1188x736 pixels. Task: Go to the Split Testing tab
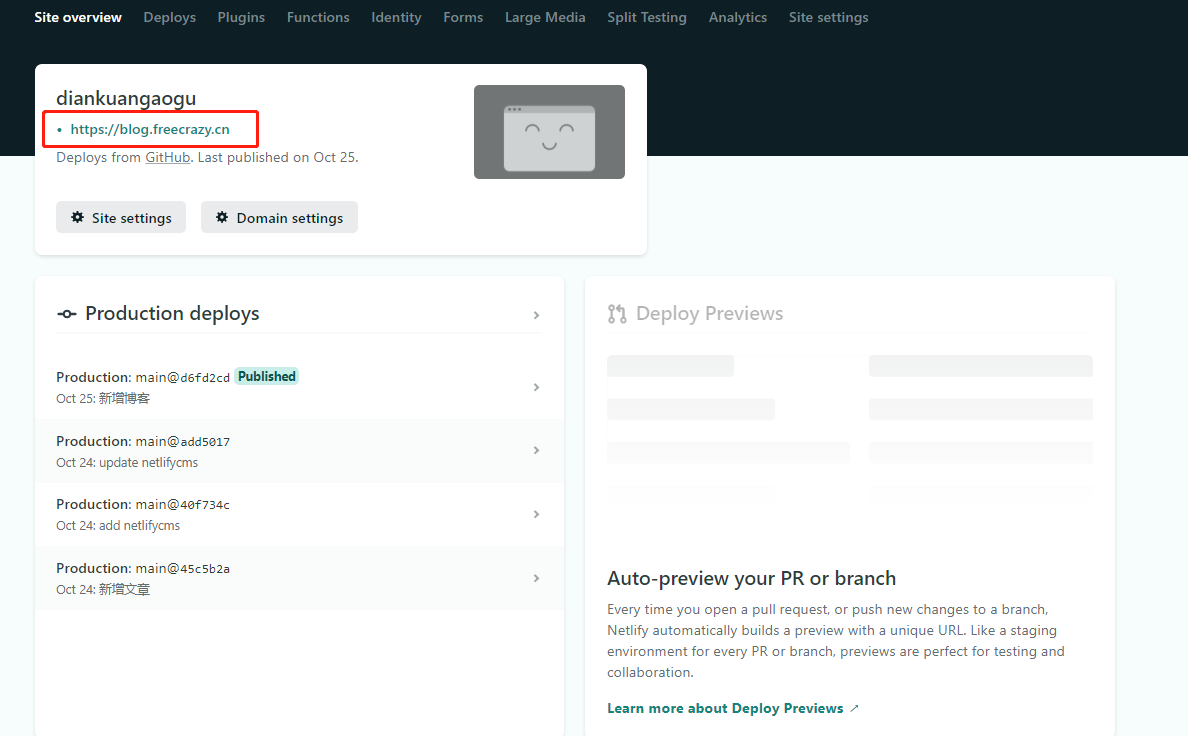[646, 17]
